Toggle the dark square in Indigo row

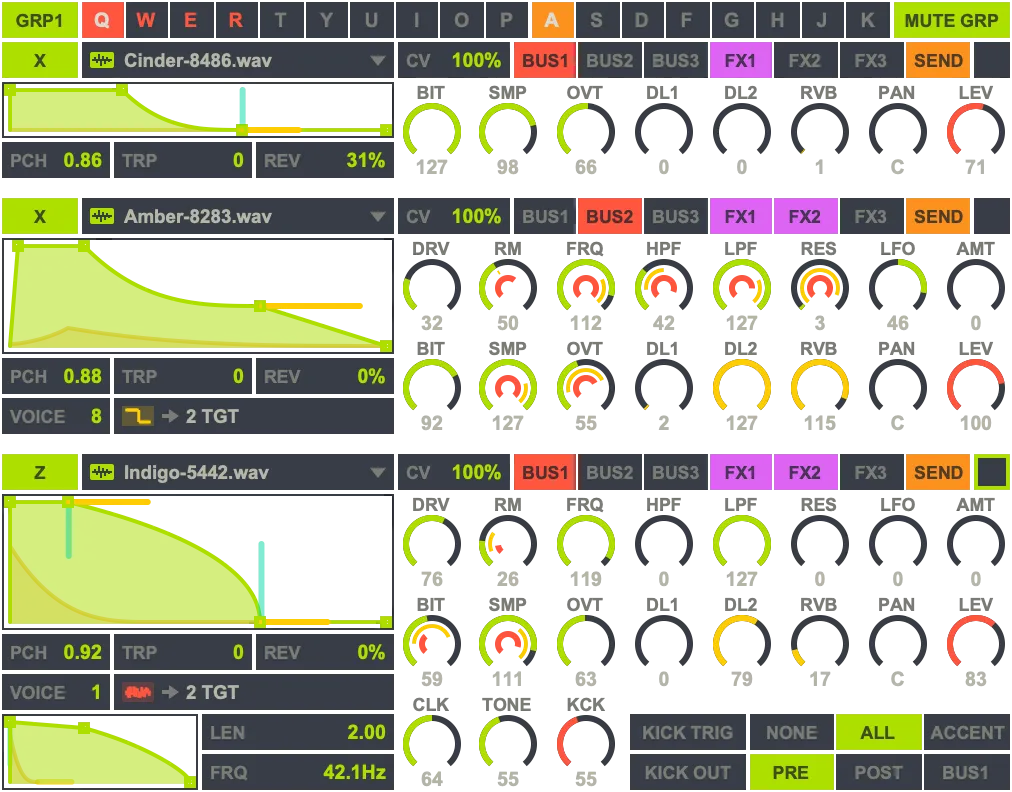(x=991, y=472)
